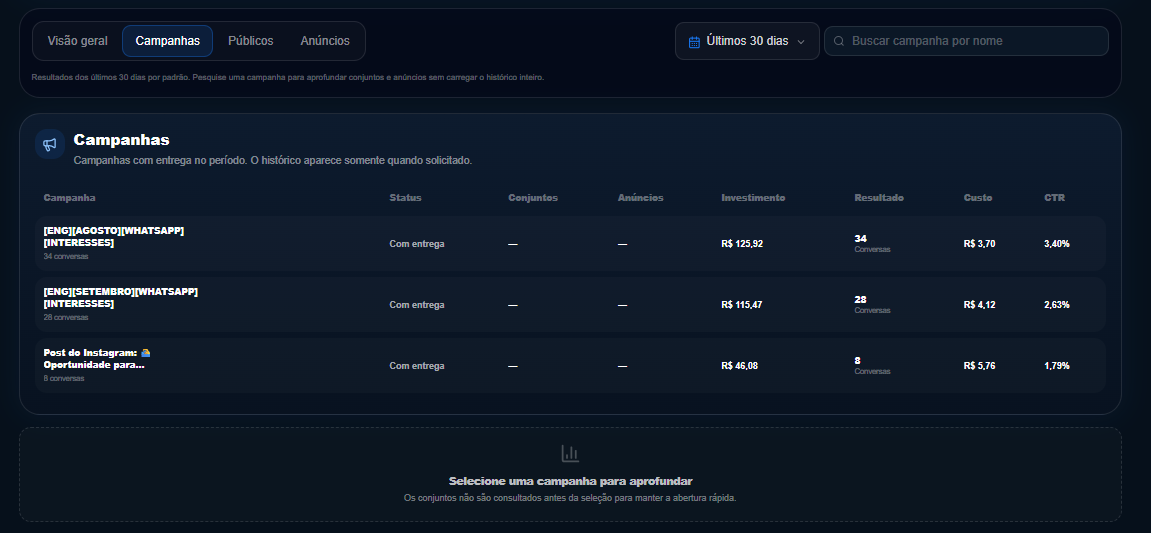
Task: Open the Post do Instagram campaign
Action: (x=570, y=366)
